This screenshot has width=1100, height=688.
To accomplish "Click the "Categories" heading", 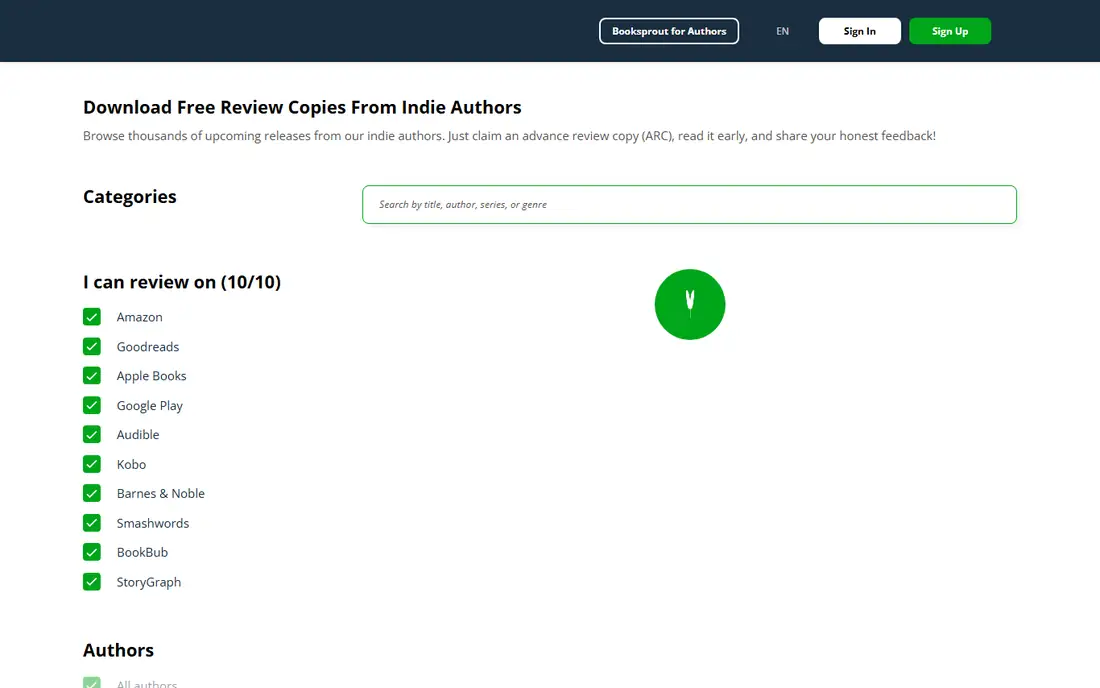I will pyautogui.click(x=130, y=197).
